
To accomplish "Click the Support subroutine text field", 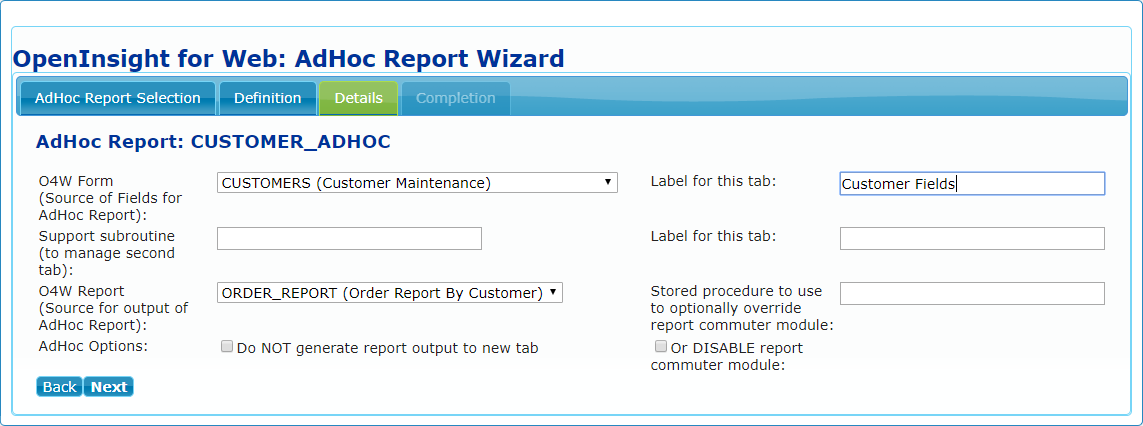I will [x=349, y=239].
